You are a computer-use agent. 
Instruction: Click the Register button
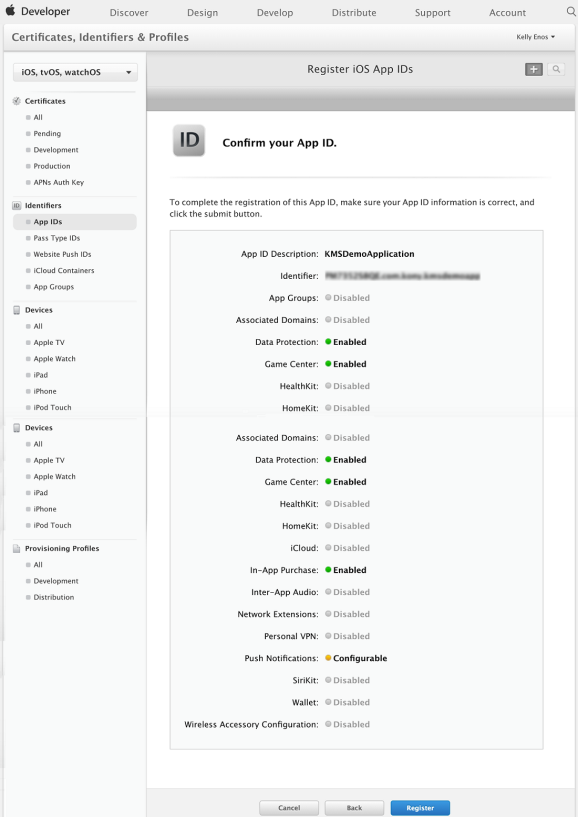pyautogui.click(x=419, y=808)
